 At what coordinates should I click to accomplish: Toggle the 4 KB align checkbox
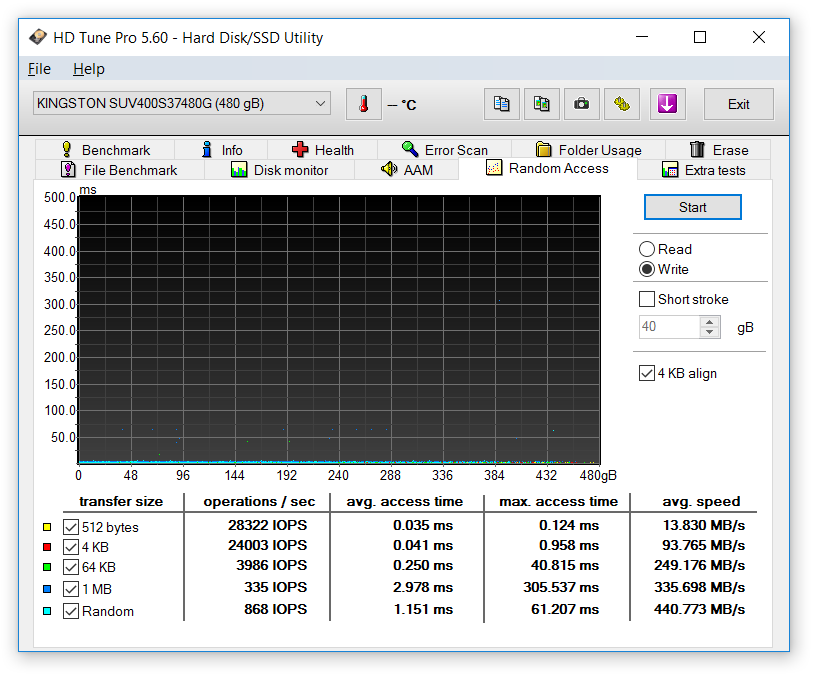point(647,373)
